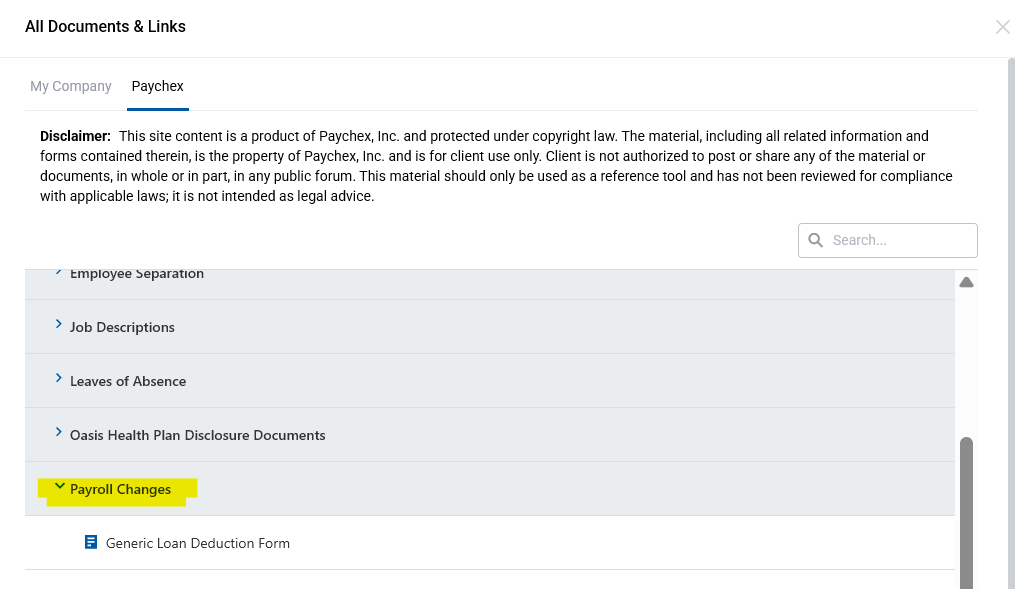Select the Paychex tab
Viewport: 1015px width, 589px height.
tap(157, 86)
